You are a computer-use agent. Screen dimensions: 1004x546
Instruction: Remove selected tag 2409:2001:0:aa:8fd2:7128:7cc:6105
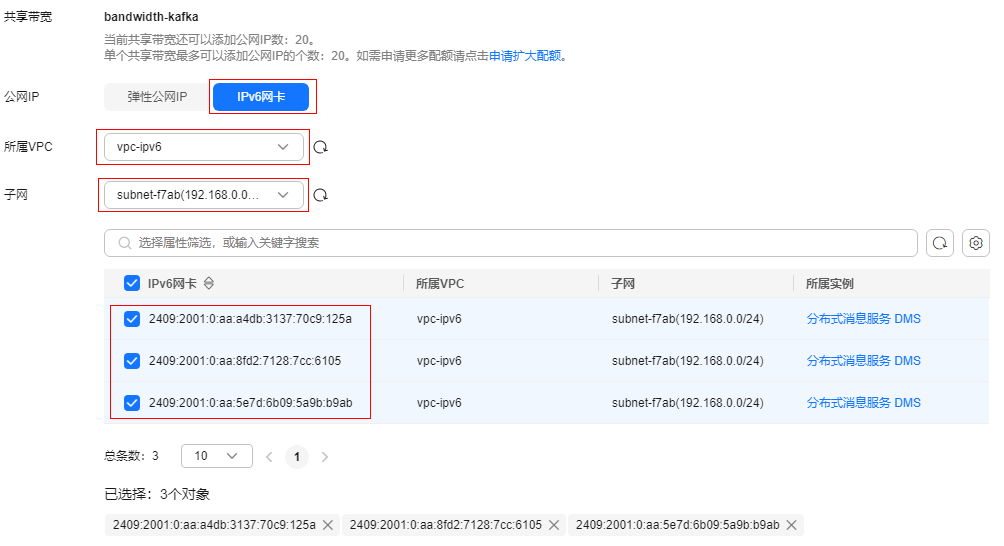554,525
